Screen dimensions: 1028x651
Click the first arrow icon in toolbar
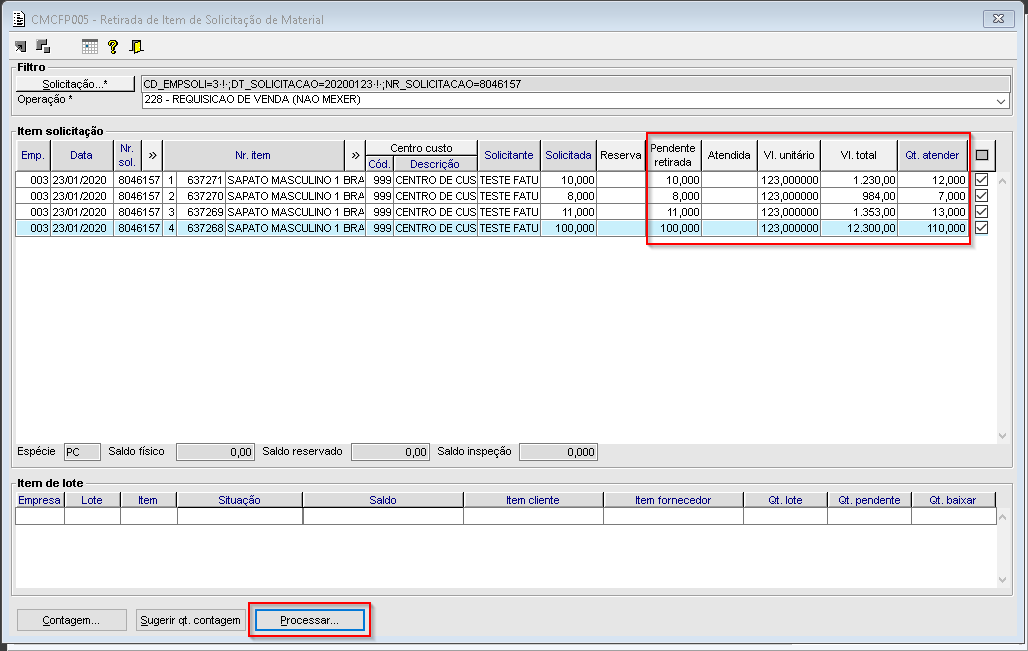21,46
